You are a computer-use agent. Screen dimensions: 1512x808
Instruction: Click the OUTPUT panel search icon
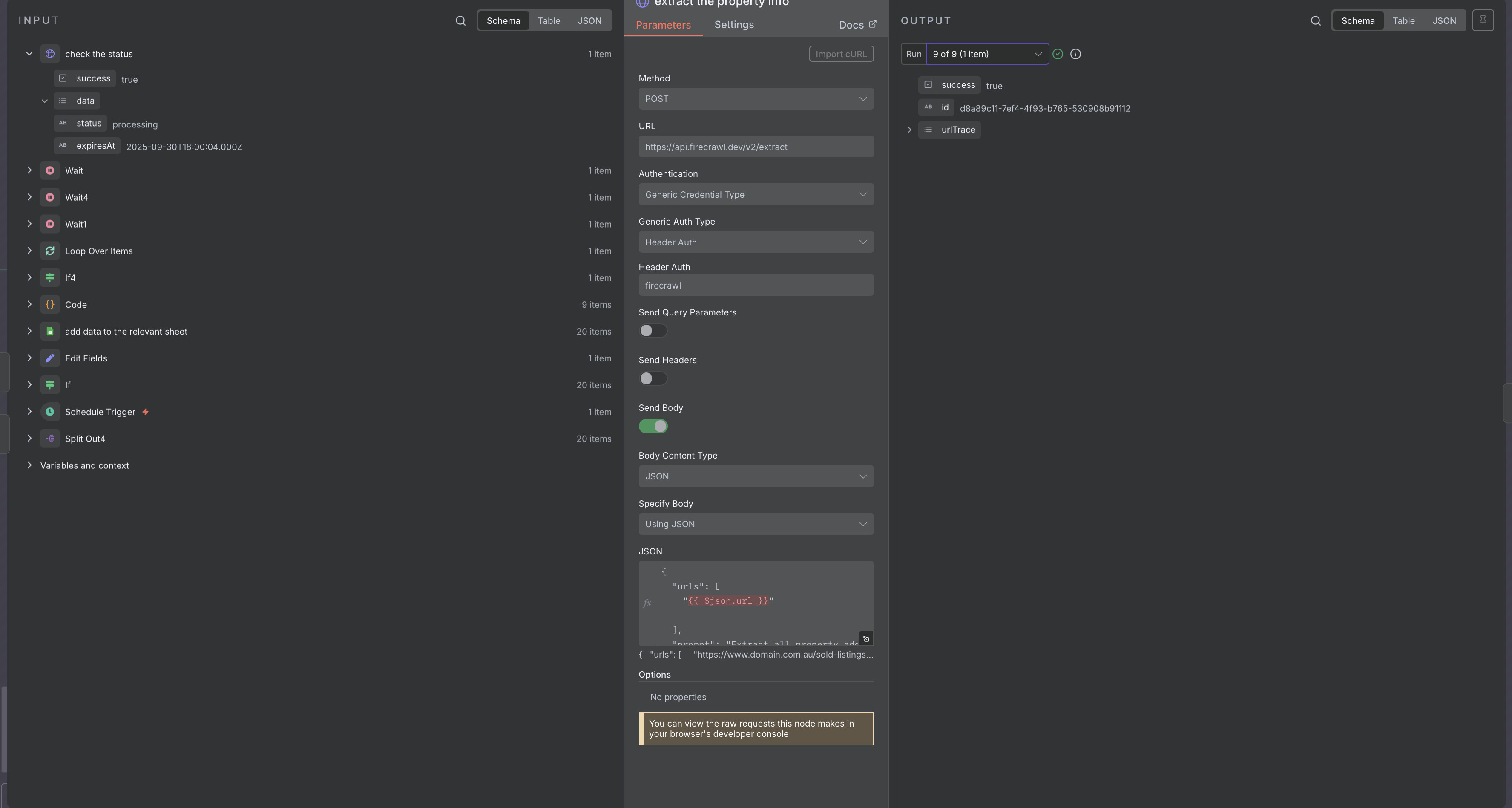tap(1315, 21)
